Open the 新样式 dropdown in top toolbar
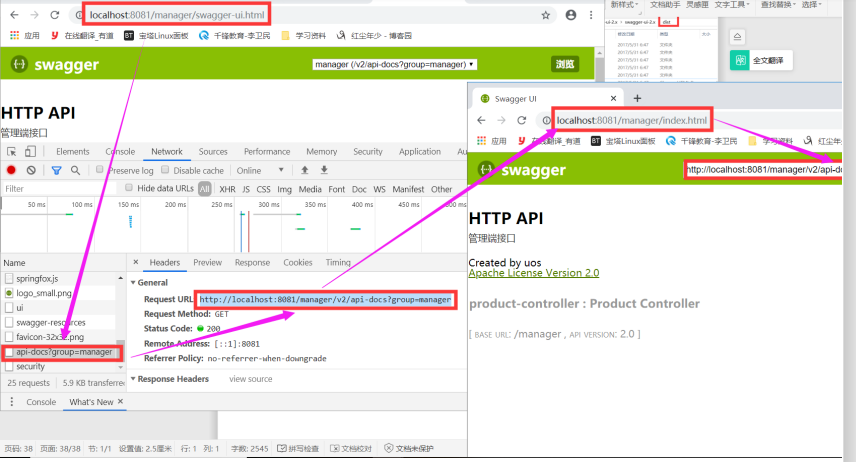856x462 pixels. click(624, 4)
